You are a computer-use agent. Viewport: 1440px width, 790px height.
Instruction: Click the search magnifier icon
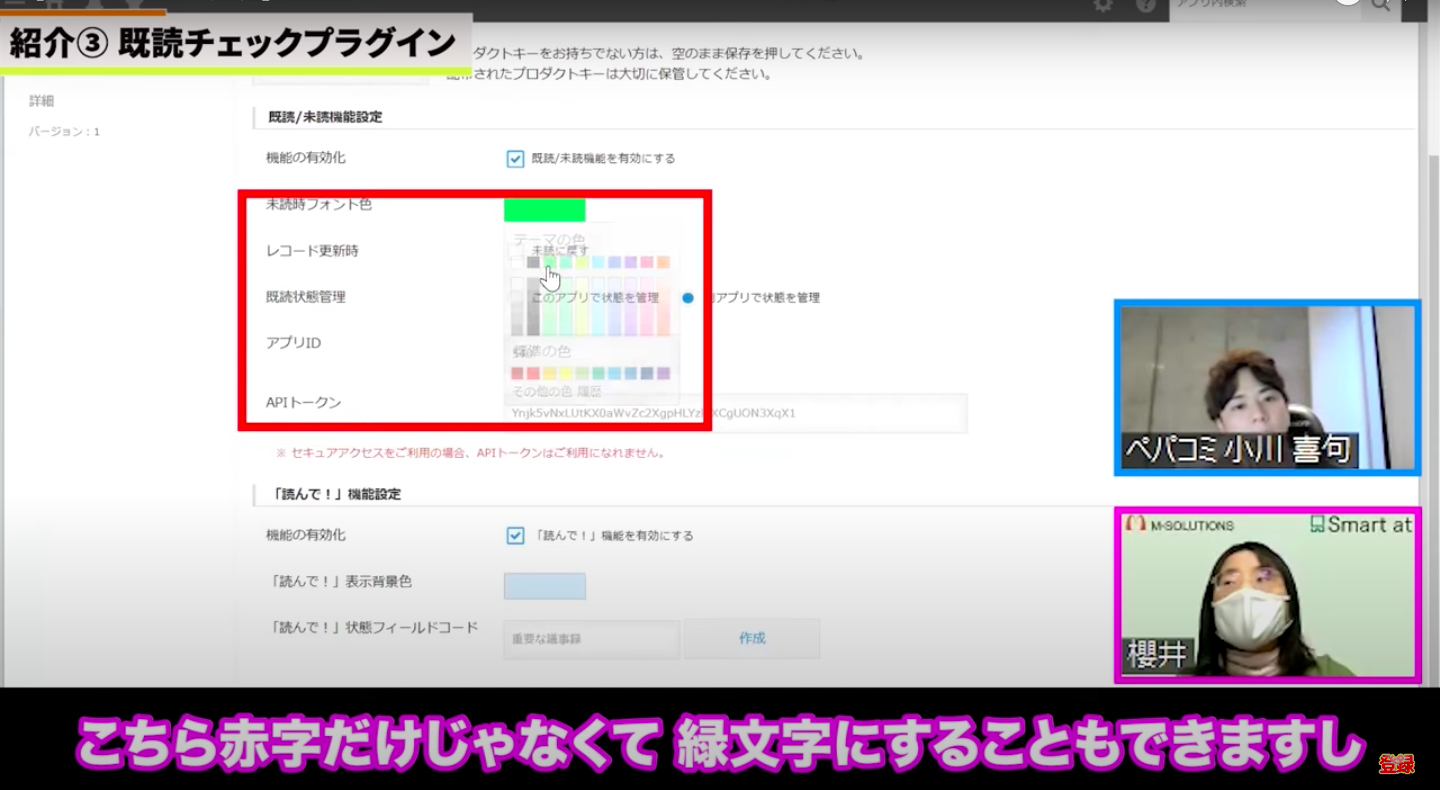click(x=1381, y=6)
